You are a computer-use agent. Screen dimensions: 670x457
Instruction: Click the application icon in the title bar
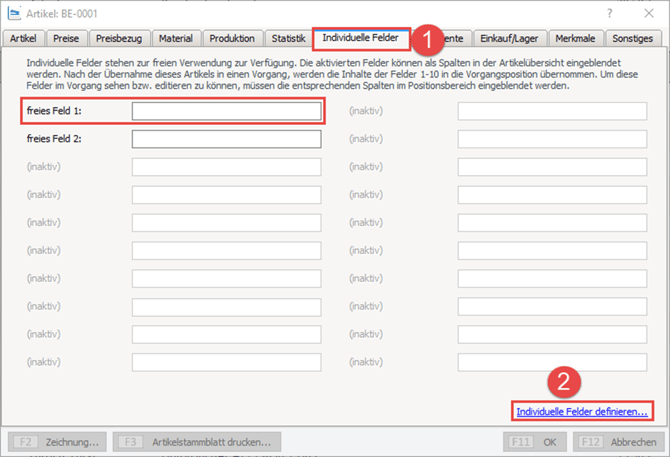pos(15,13)
